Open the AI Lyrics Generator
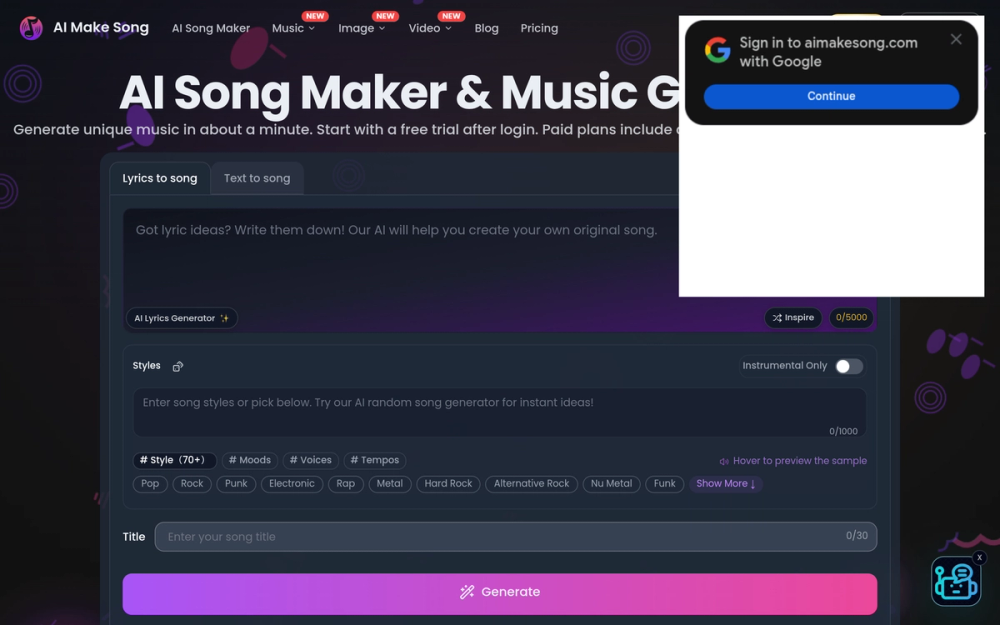This screenshot has width=1000, height=625. 182,318
